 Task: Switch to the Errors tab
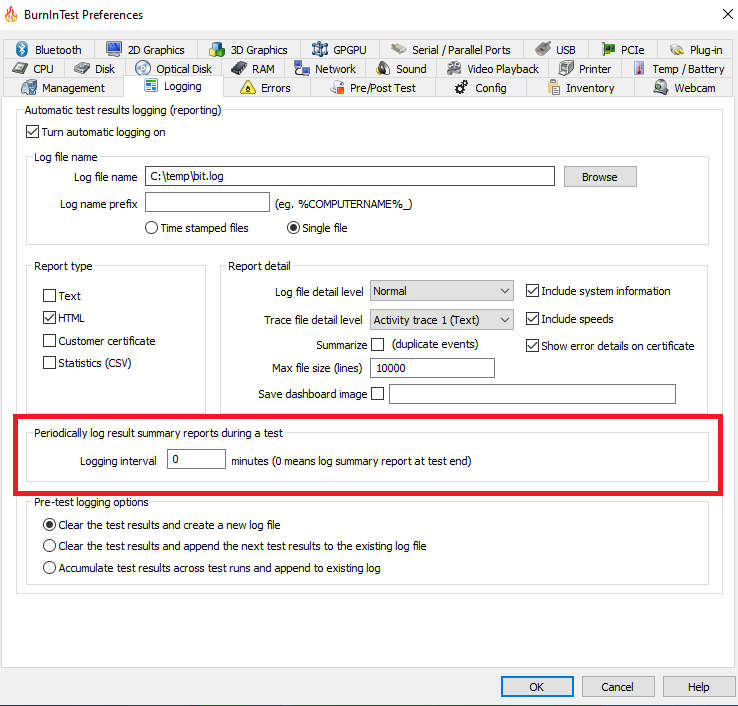(x=266, y=88)
